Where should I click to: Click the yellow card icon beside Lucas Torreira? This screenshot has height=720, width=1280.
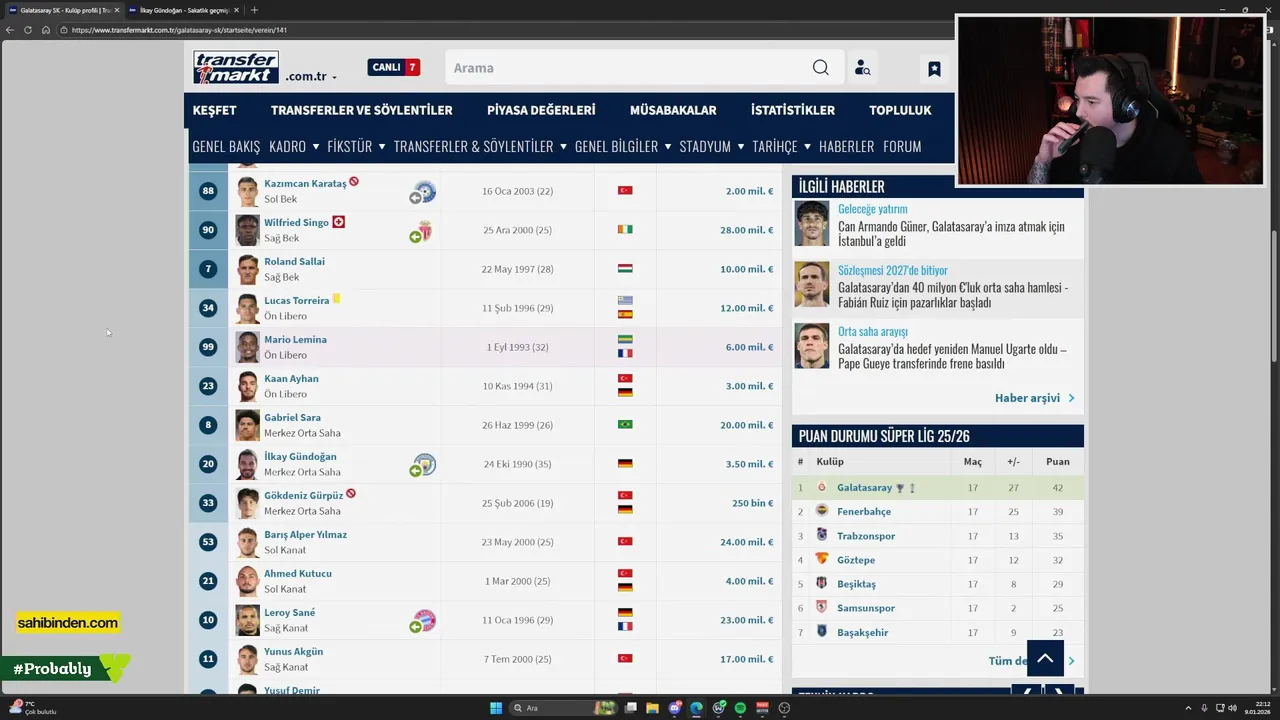(x=336, y=299)
